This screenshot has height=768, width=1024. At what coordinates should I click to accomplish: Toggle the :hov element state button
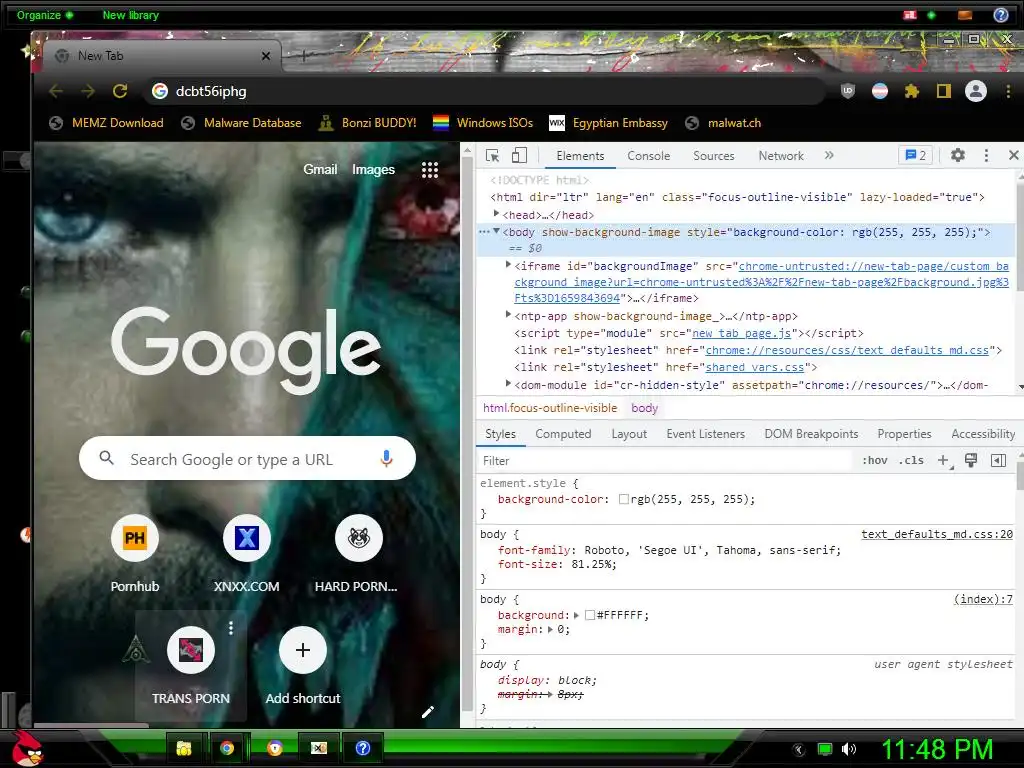874,460
